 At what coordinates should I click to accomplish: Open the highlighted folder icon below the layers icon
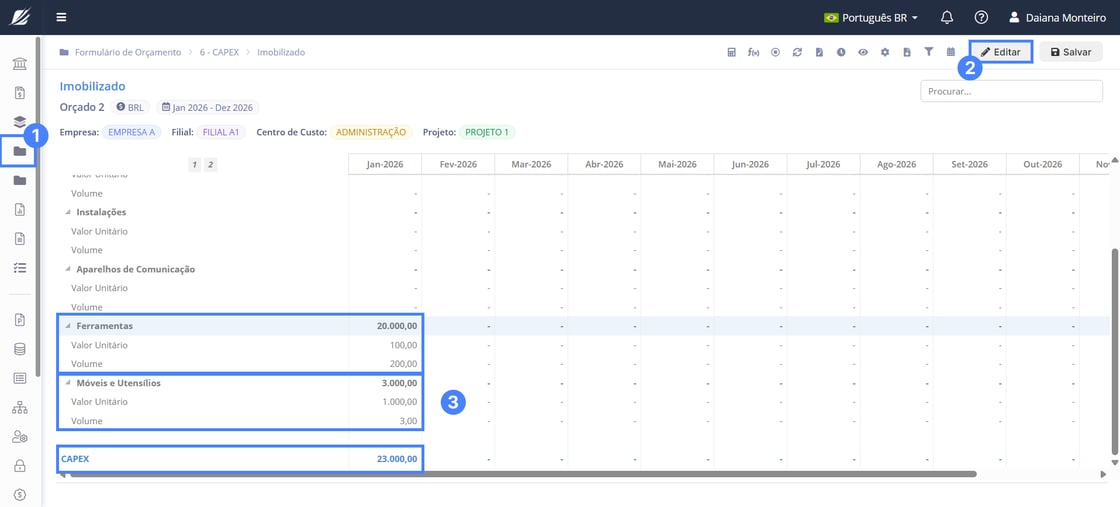click(x=20, y=151)
